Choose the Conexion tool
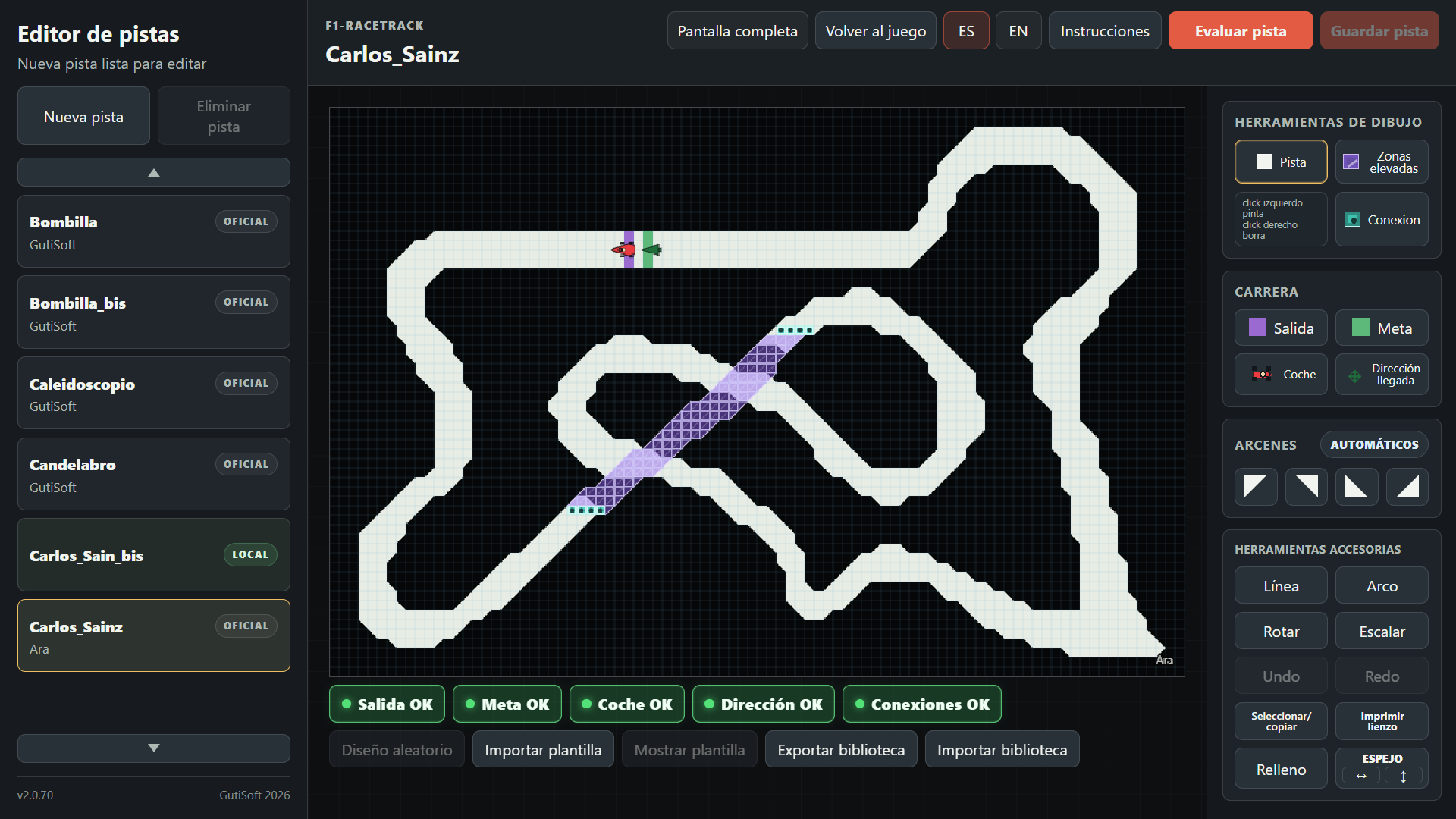Viewport: 1456px width, 819px height. (x=1382, y=219)
